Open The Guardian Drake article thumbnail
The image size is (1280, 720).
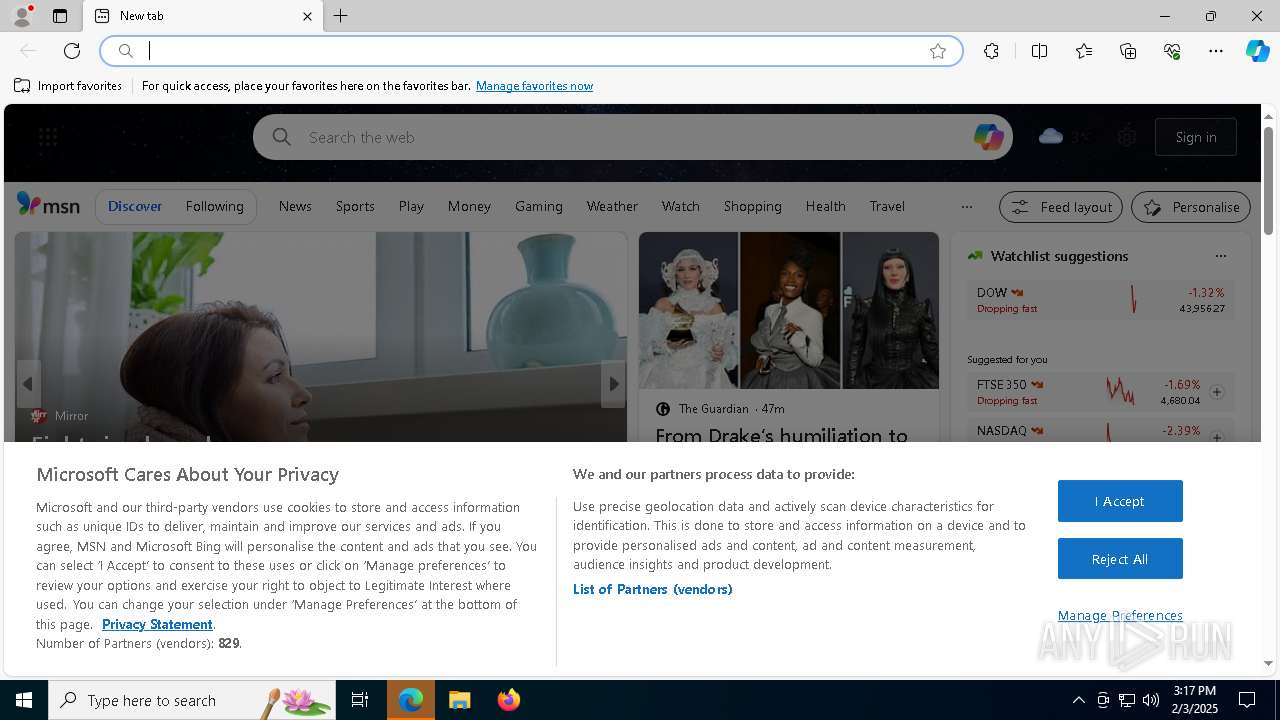click(789, 310)
